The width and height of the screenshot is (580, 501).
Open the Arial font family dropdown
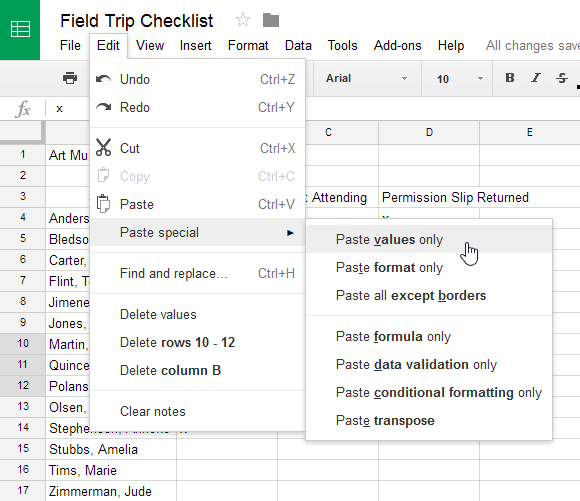click(367, 78)
